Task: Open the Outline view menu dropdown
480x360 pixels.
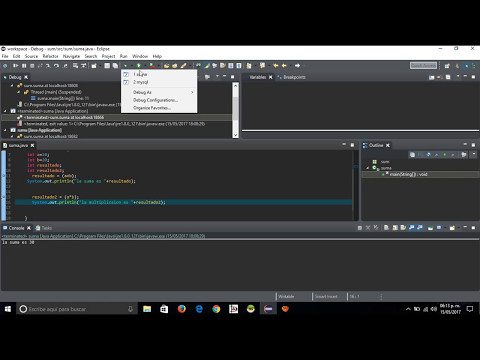Action: pyautogui.click(x=473, y=155)
